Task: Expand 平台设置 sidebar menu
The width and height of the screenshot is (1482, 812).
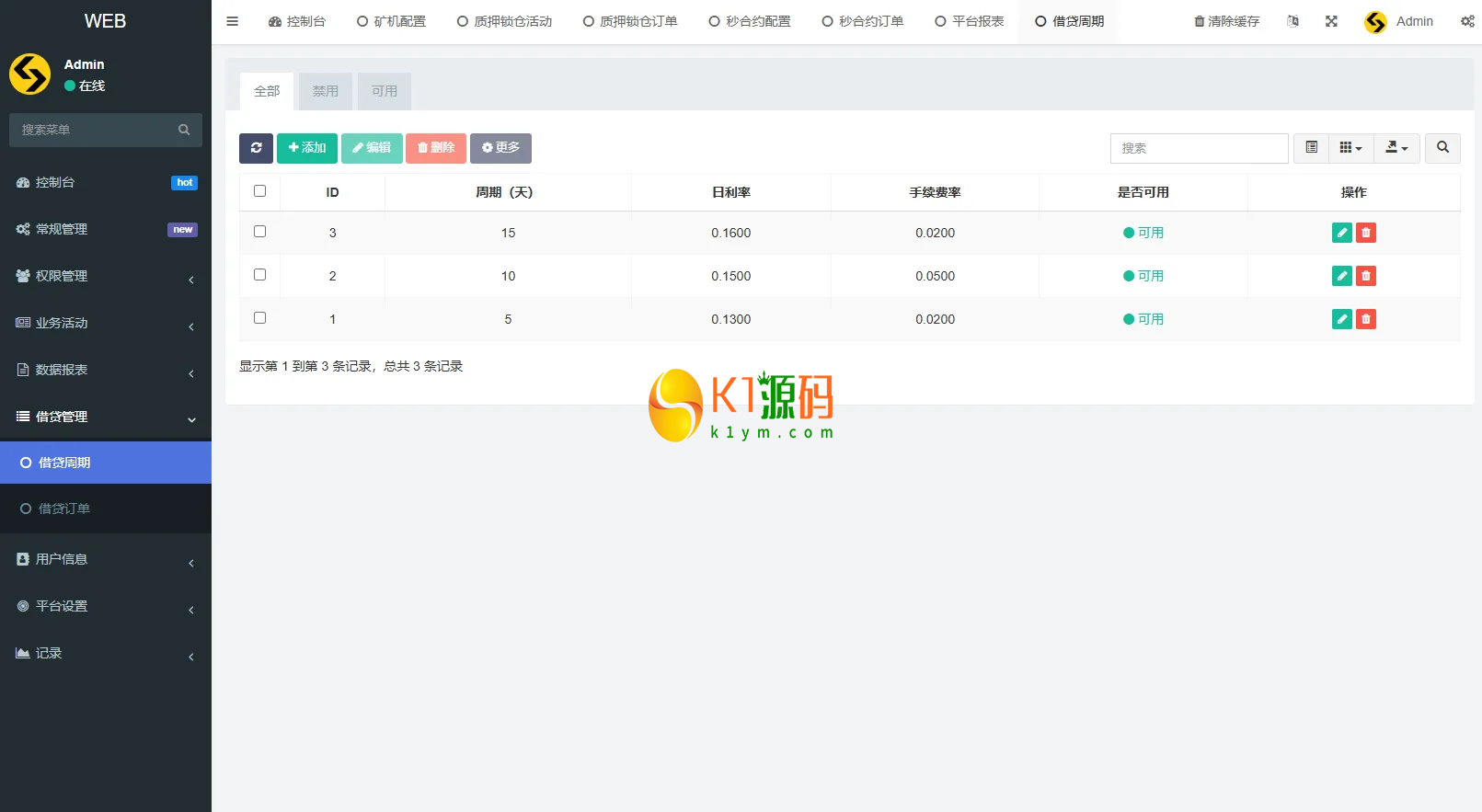Action: click(x=106, y=606)
